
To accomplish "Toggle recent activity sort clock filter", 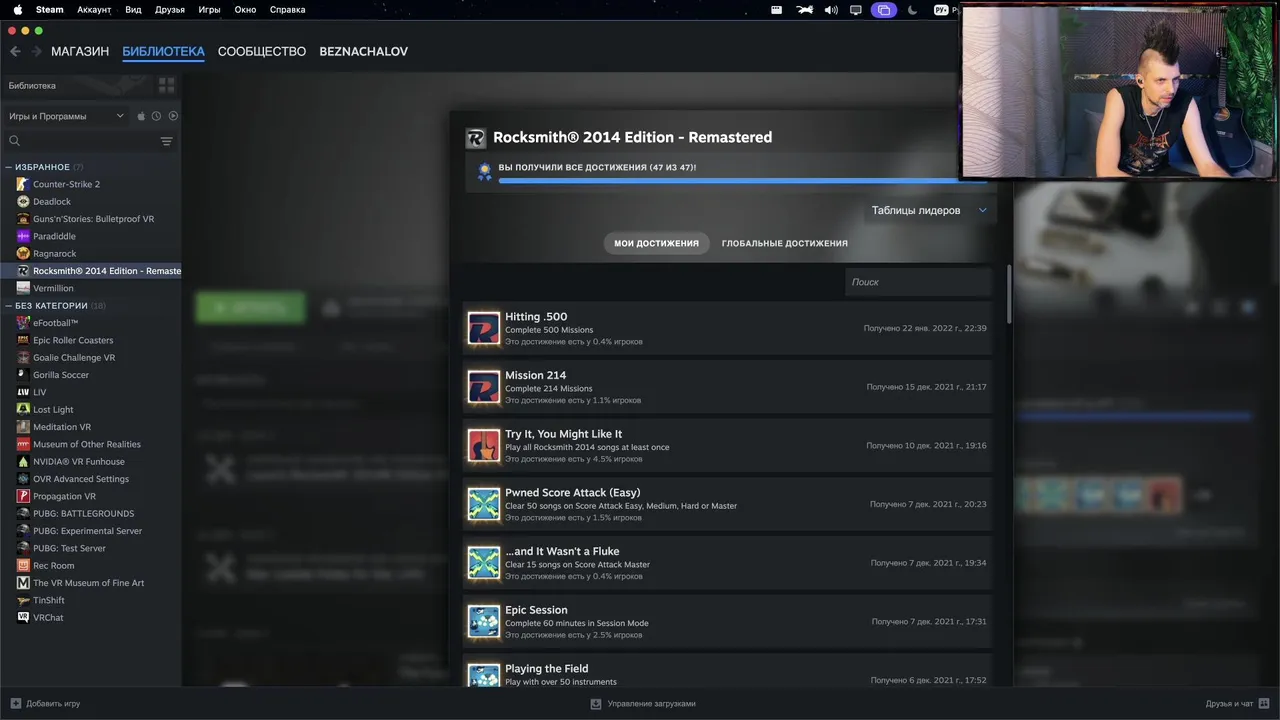I will (157, 116).
